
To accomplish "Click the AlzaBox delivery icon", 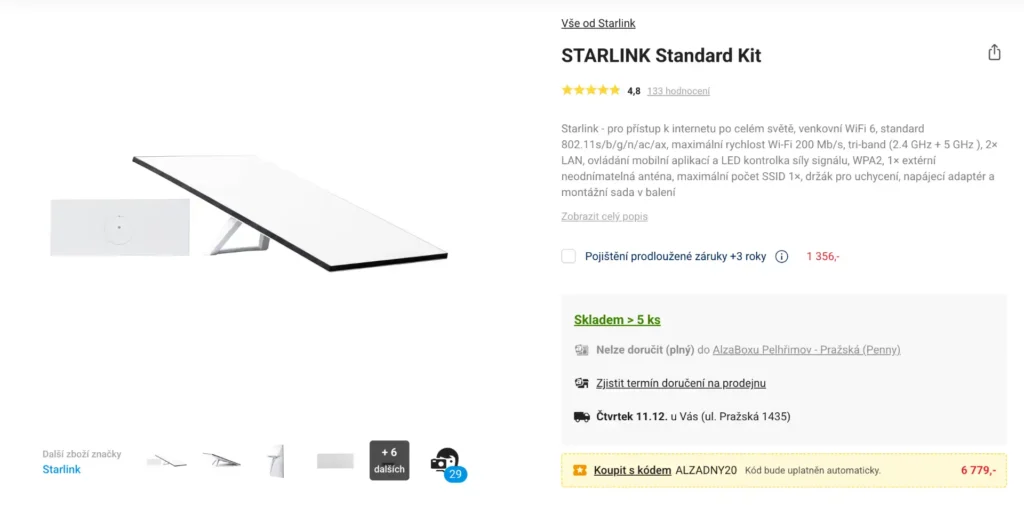I will 581,350.
